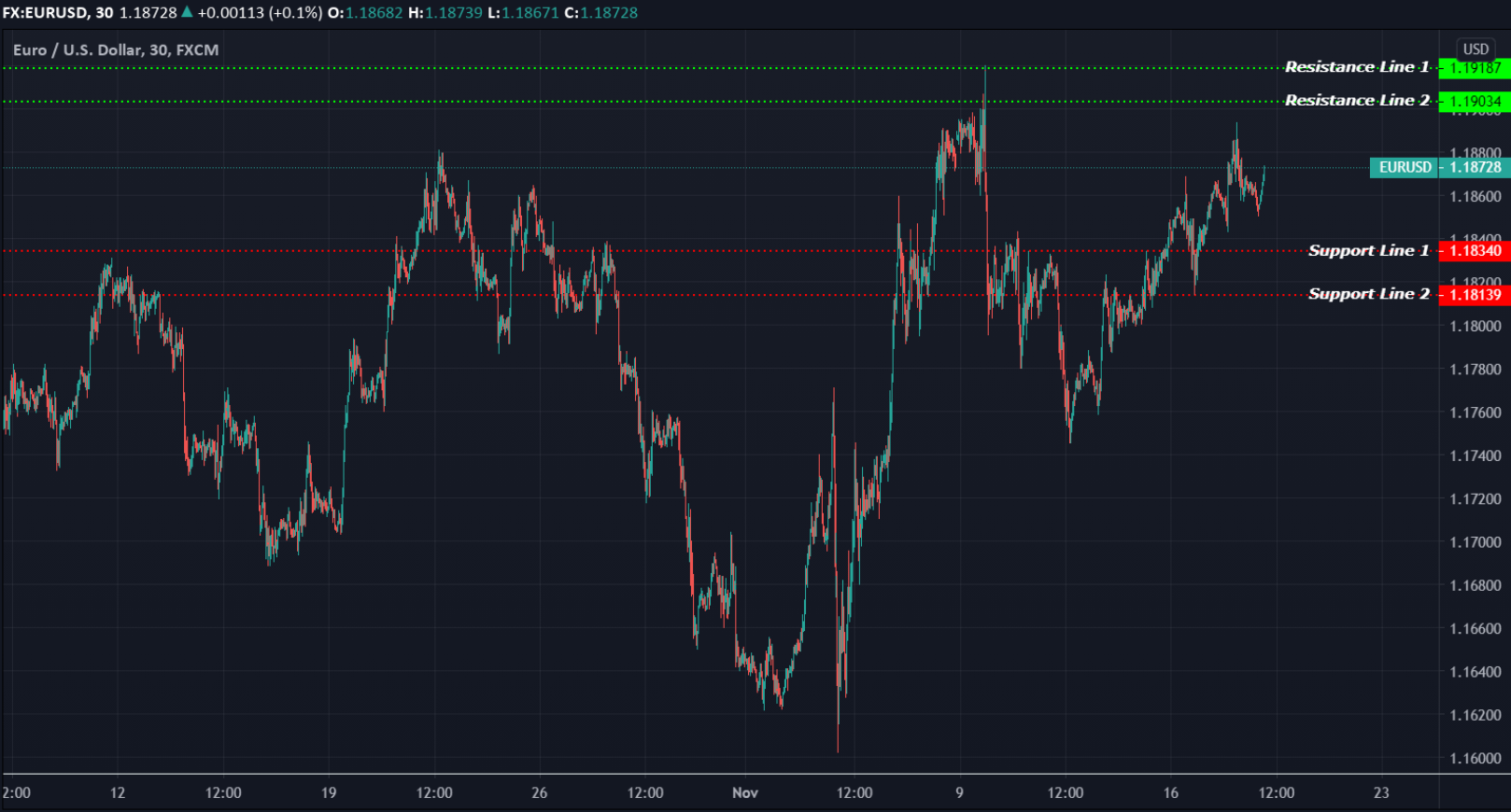
Task: Click the EURUSD current price label
Action: tap(1405, 168)
